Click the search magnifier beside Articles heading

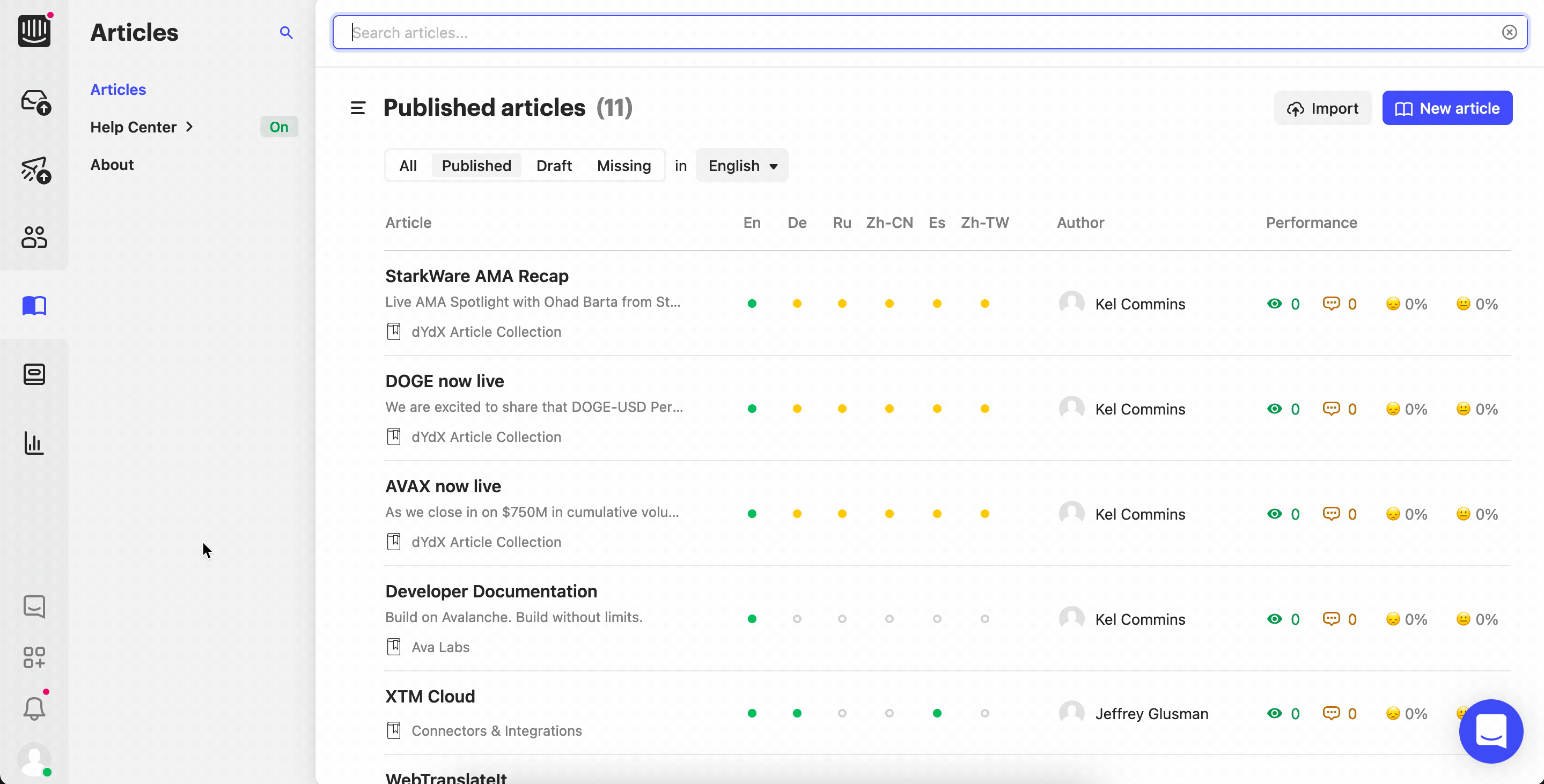click(x=286, y=32)
